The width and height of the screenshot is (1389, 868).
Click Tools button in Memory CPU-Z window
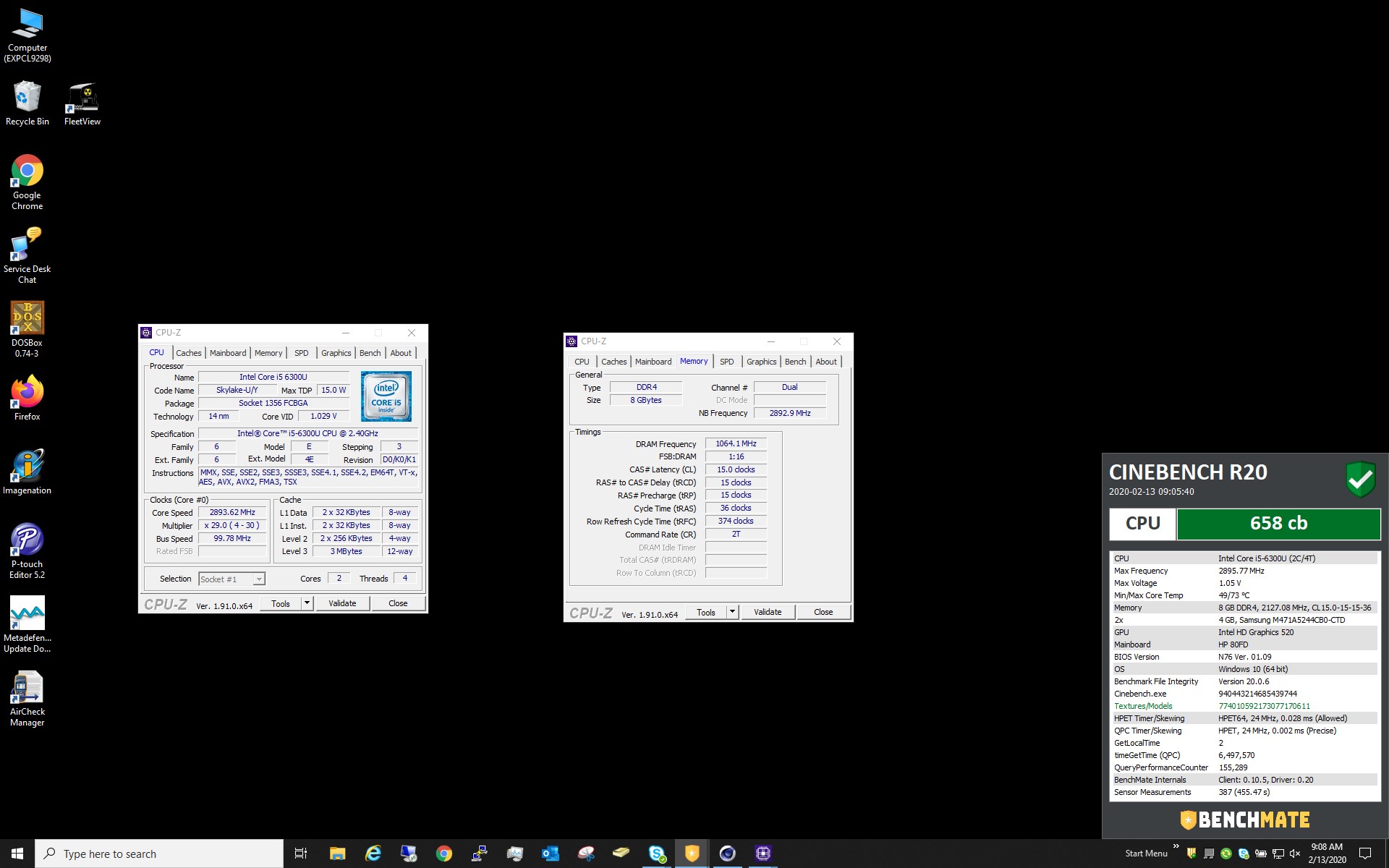[x=706, y=612]
